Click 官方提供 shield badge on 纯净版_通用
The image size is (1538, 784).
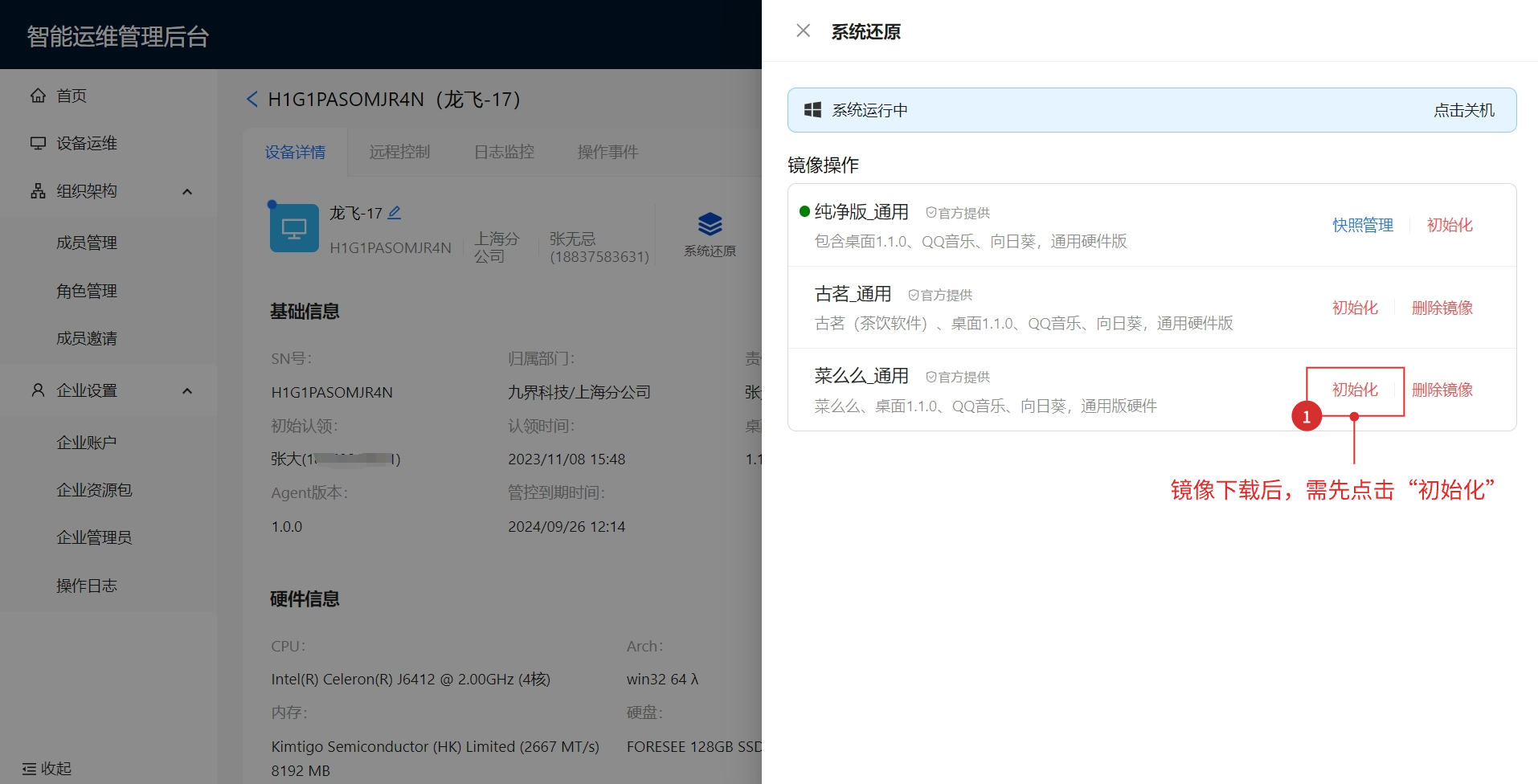[958, 213]
